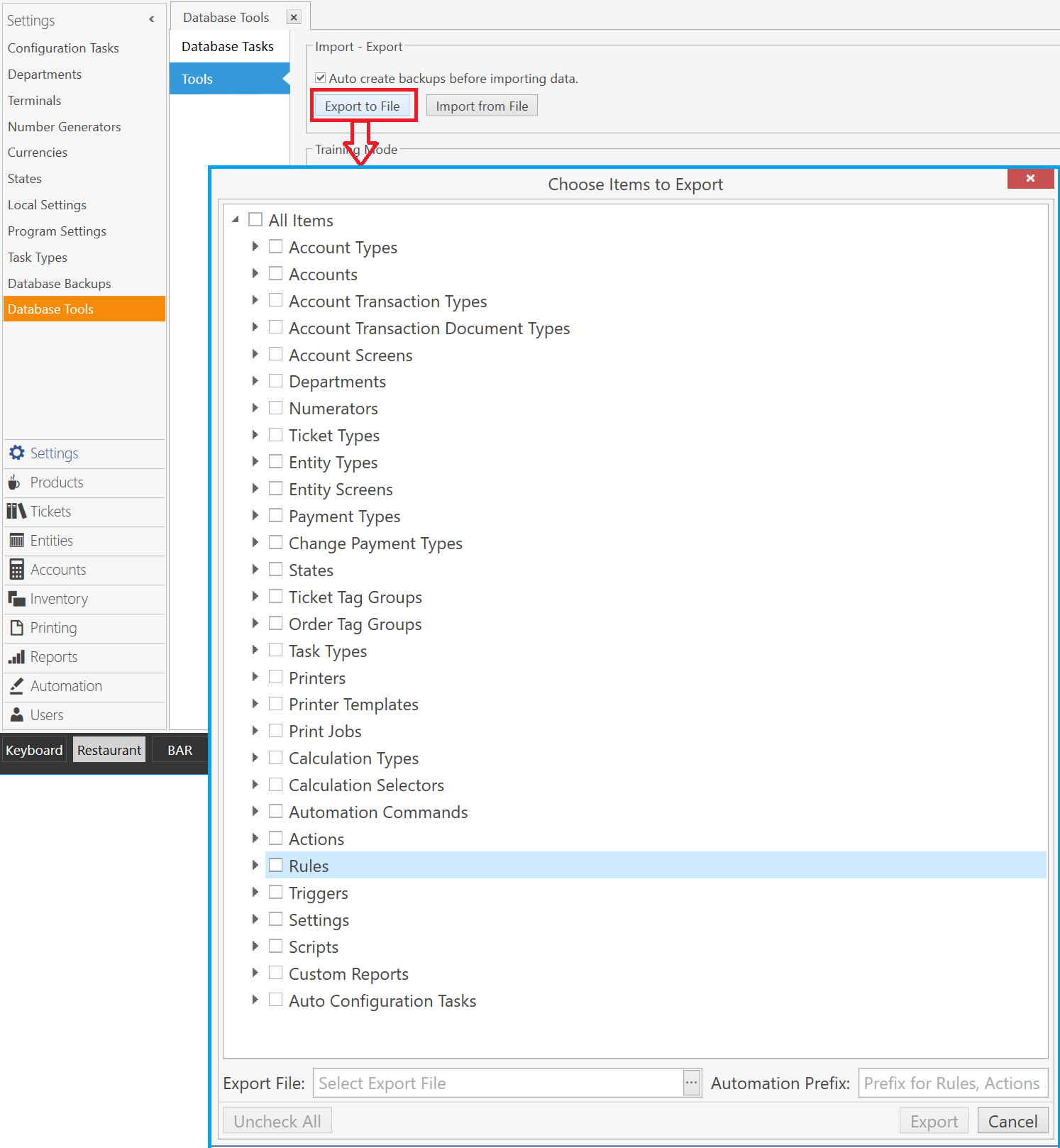Image resolution: width=1060 pixels, height=1148 pixels.
Task: Toggle auto create backups checkbox
Action: pyautogui.click(x=321, y=78)
